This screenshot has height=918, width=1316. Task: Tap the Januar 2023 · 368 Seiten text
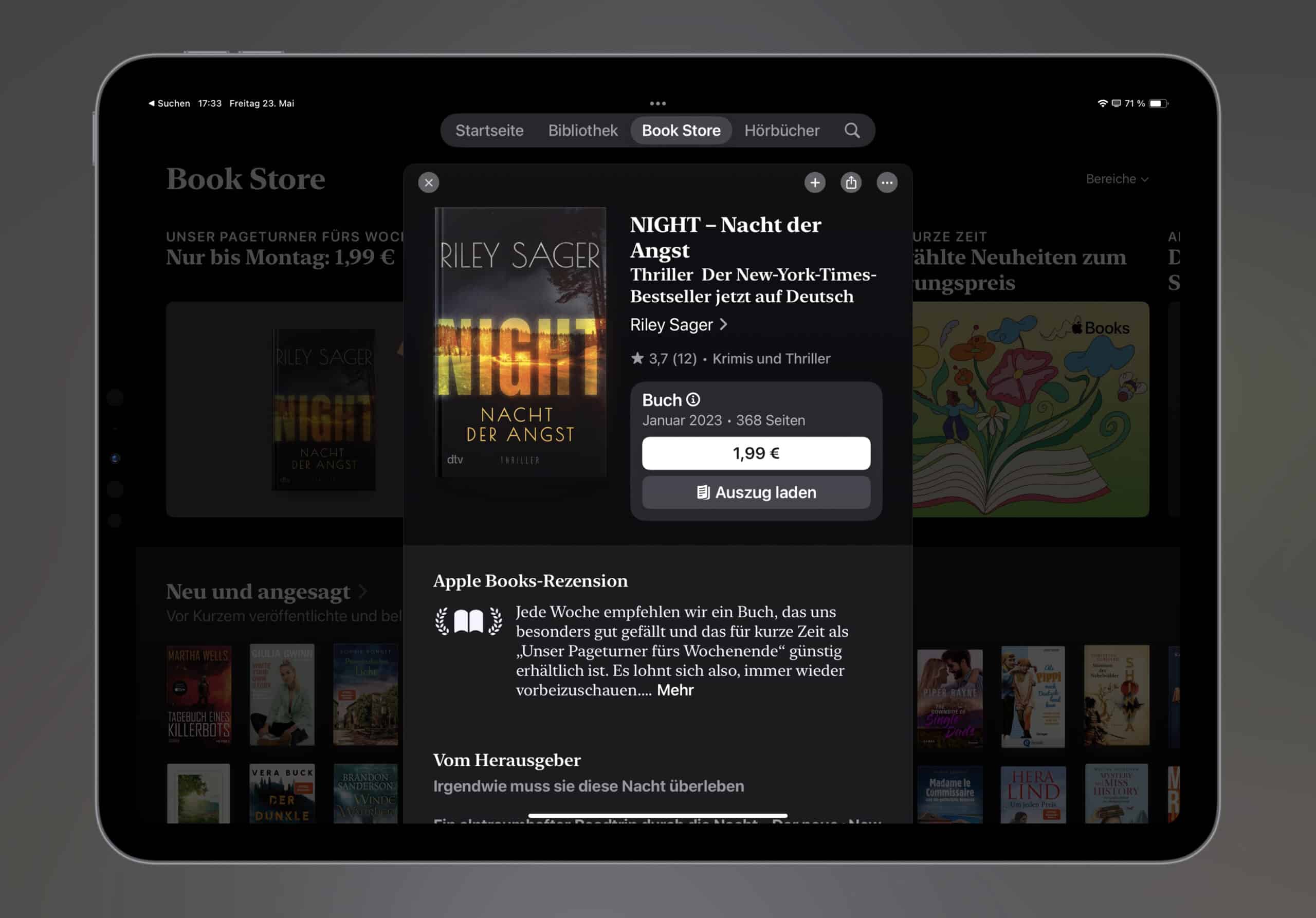click(723, 420)
